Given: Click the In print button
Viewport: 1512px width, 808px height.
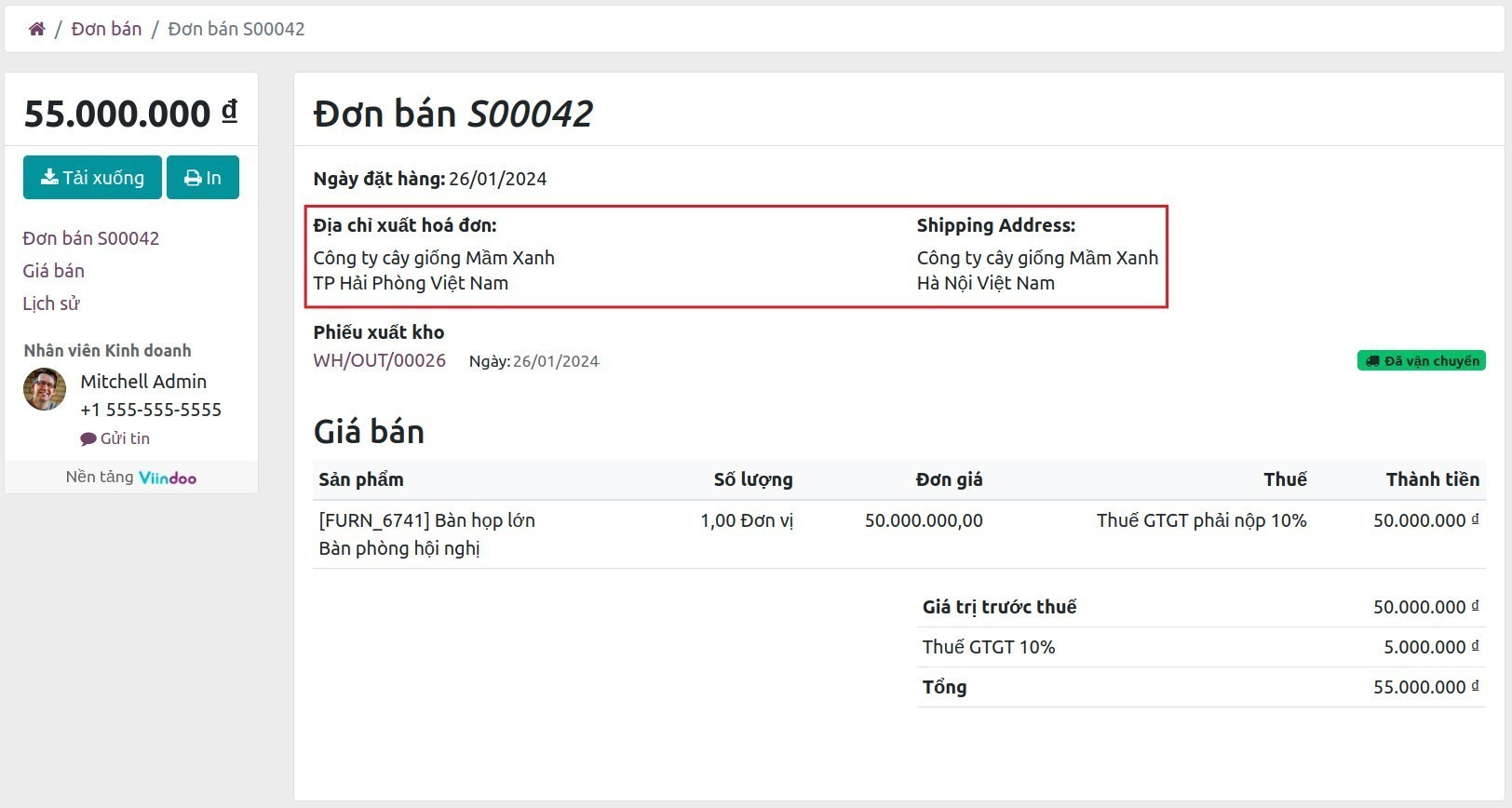Looking at the screenshot, I should [x=203, y=177].
